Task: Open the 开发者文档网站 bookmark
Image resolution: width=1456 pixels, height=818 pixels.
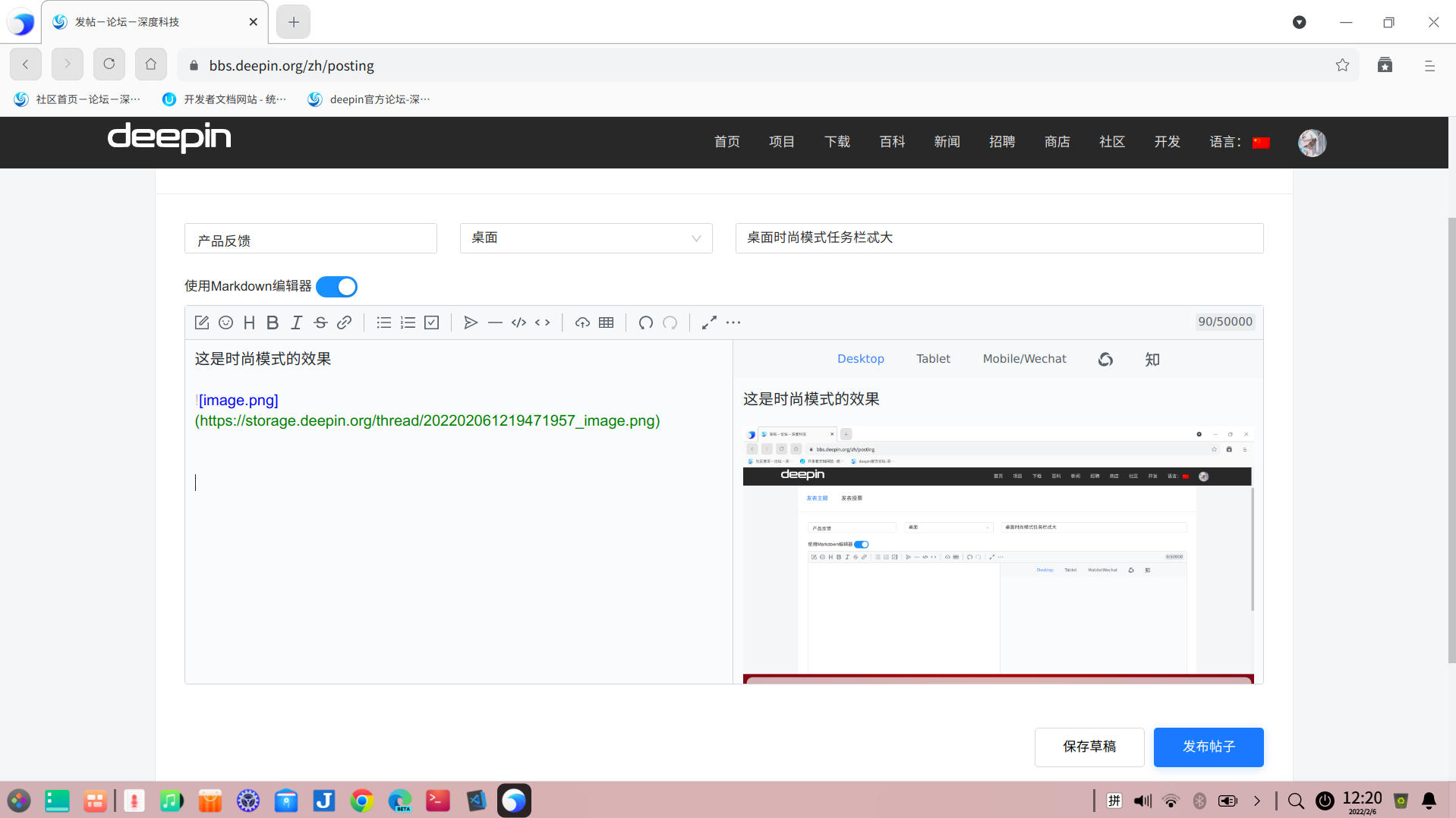Action: pyautogui.click(x=225, y=99)
